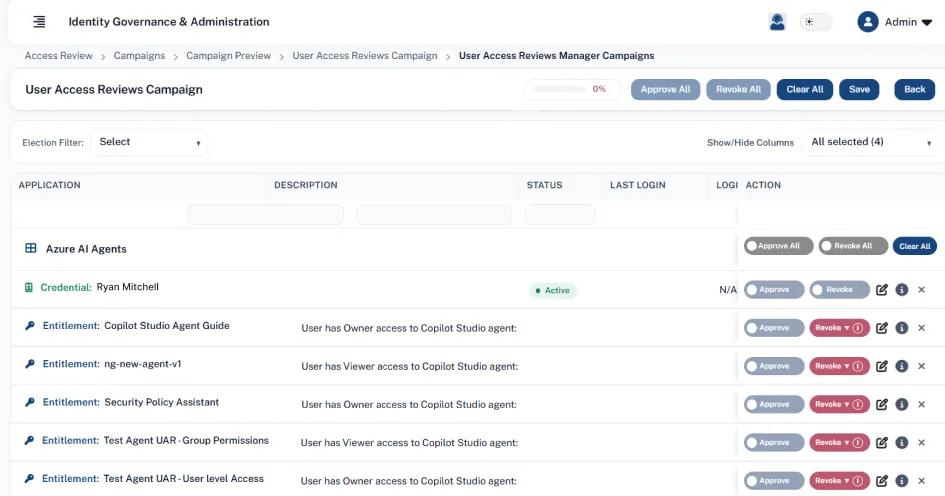Viewport: 945px width, 496px height.
Task: Open Revoke dropdown for Copilot Studio Agent Guide
Action: click(x=840, y=328)
